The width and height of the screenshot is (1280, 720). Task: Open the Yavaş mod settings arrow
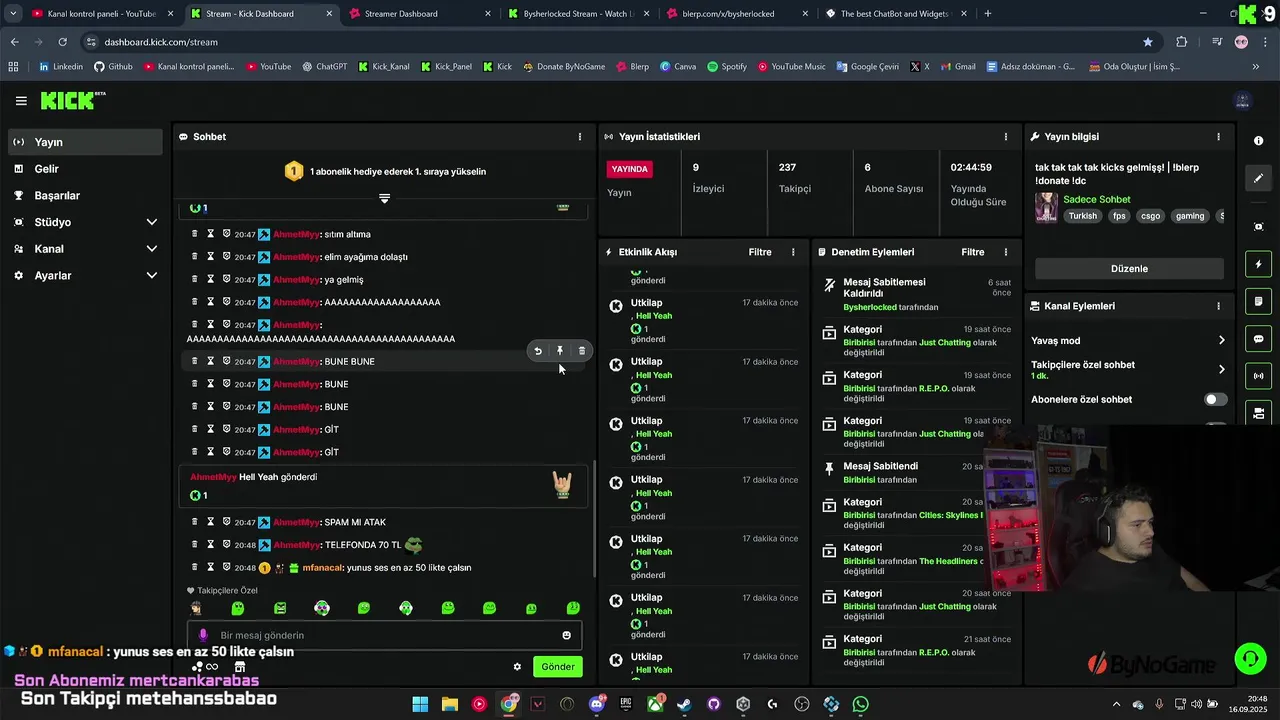[x=1221, y=341]
